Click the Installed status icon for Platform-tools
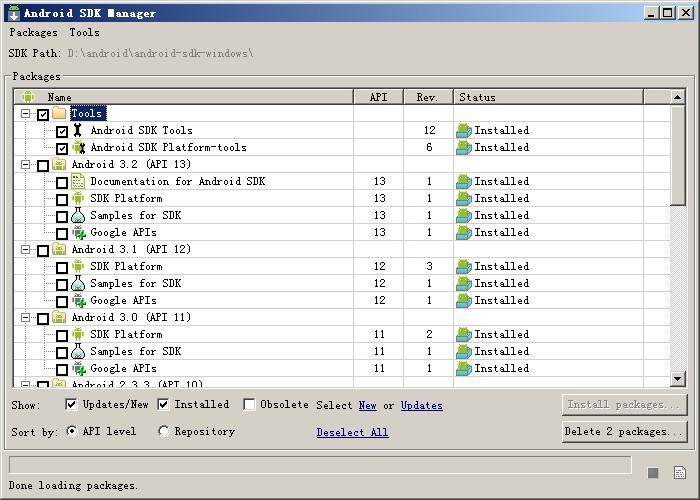This screenshot has height=500, width=700. tap(464, 147)
